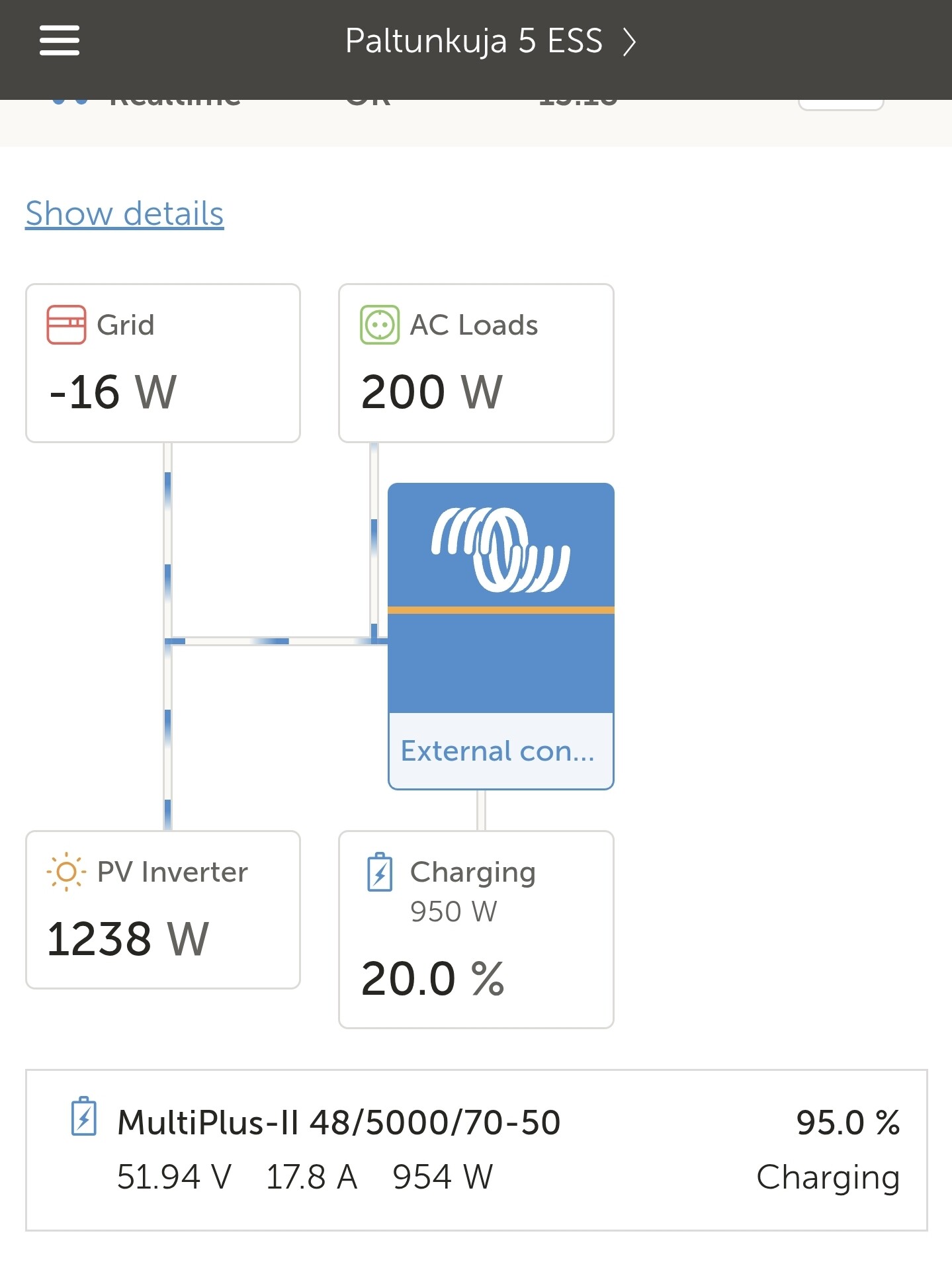This screenshot has width=952, height=1262.
Task: Select the Paltunkuja 5 ESS title
Action: (x=473, y=41)
